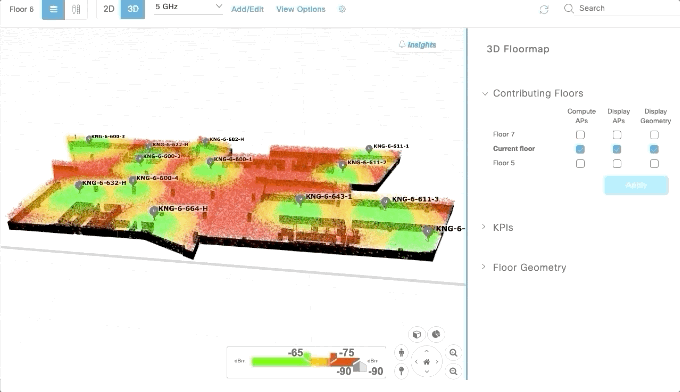Click the refresh icon near Search
The height and width of the screenshot is (392, 680).
click(x=544, y=9)
